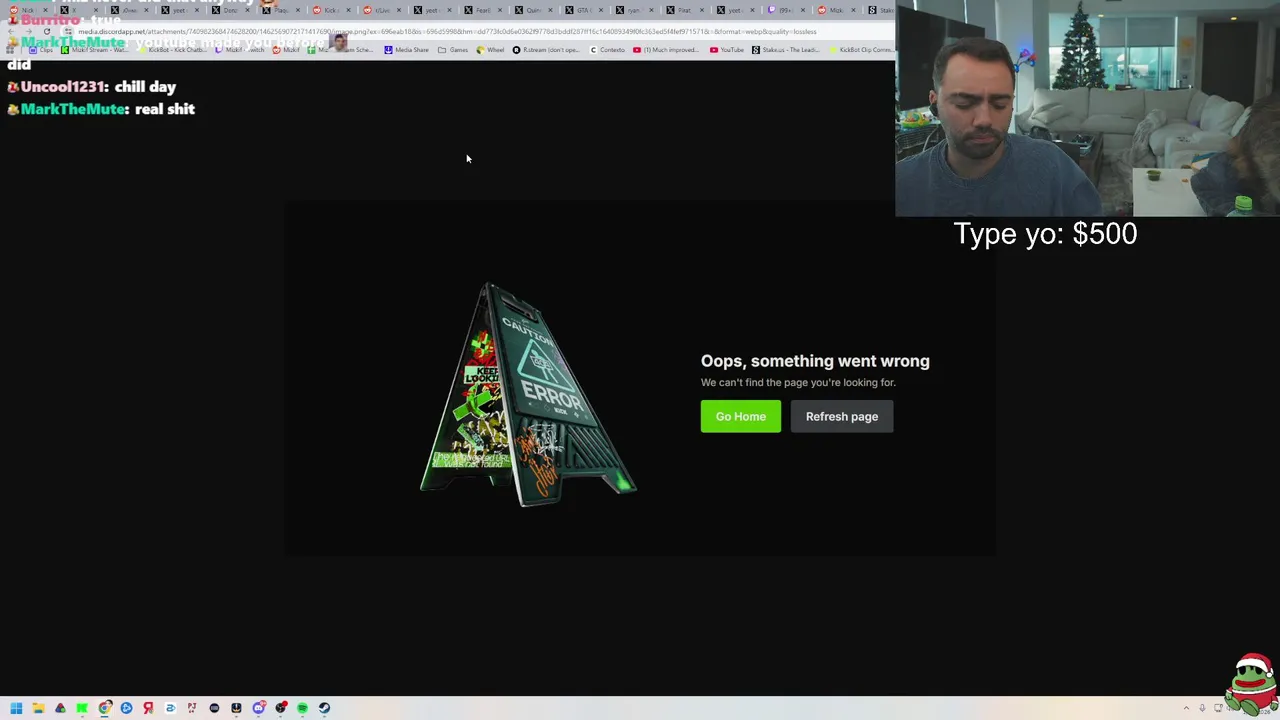The image size is (1280, 720).
Task: Switch to the Quin browser tab
Action: click(x=533, y=10)
